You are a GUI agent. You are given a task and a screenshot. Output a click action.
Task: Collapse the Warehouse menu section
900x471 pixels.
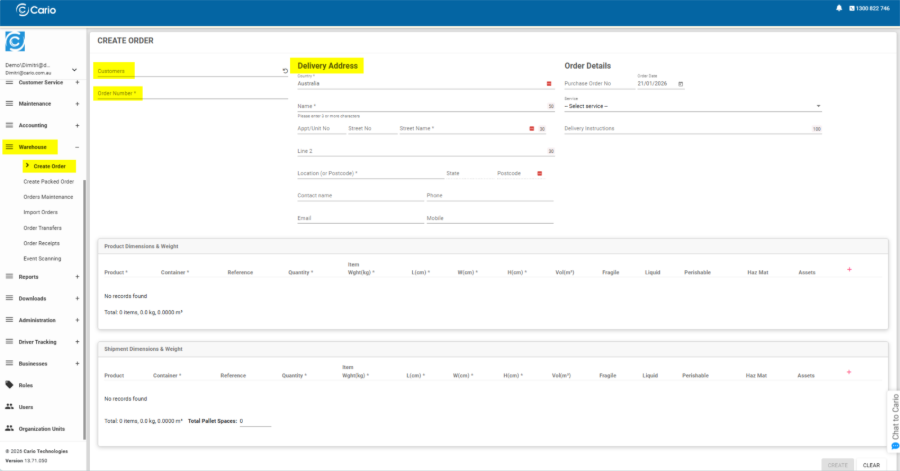(x=77, y=147)
